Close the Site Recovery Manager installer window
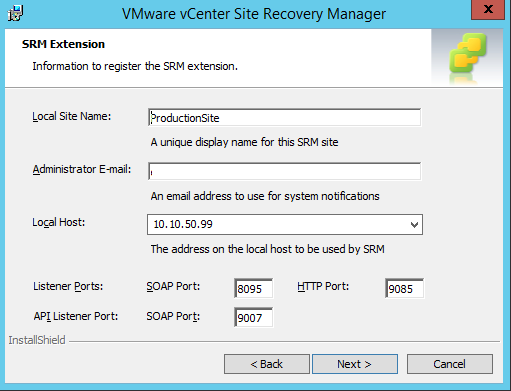 point(488,9)
